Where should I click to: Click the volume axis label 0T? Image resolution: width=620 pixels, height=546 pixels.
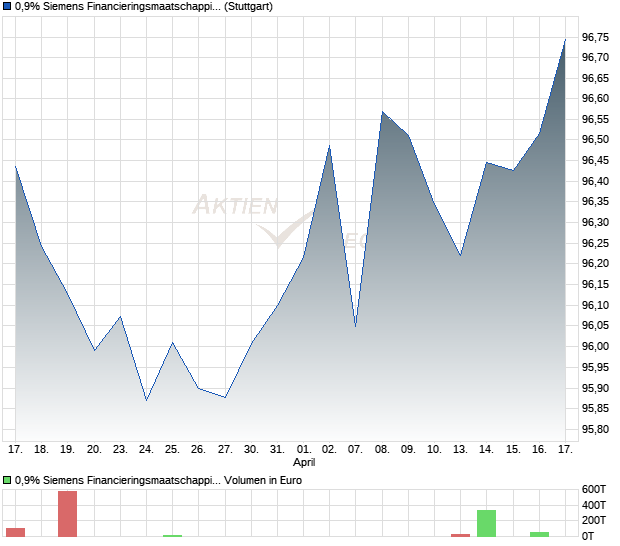pos(588,537)
